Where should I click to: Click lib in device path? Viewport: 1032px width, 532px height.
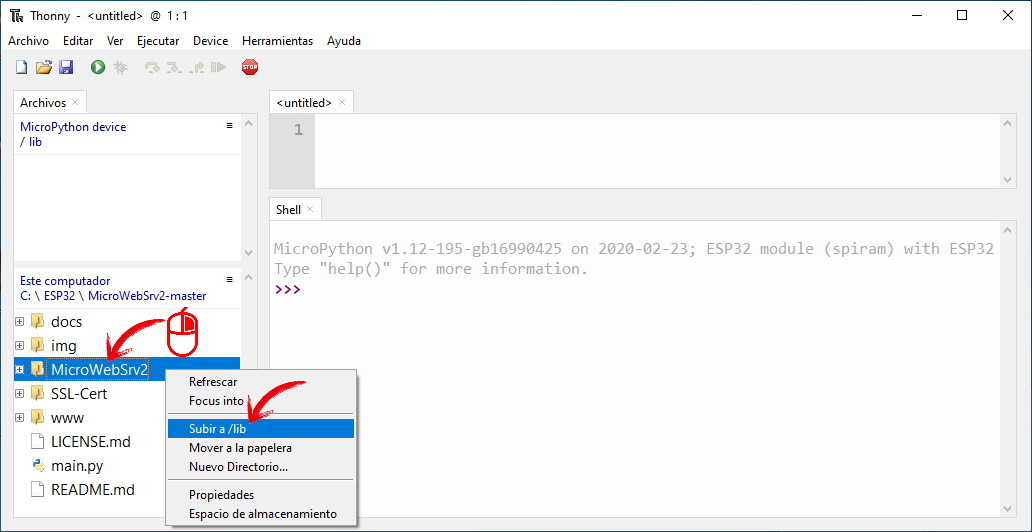pos(36,142)
